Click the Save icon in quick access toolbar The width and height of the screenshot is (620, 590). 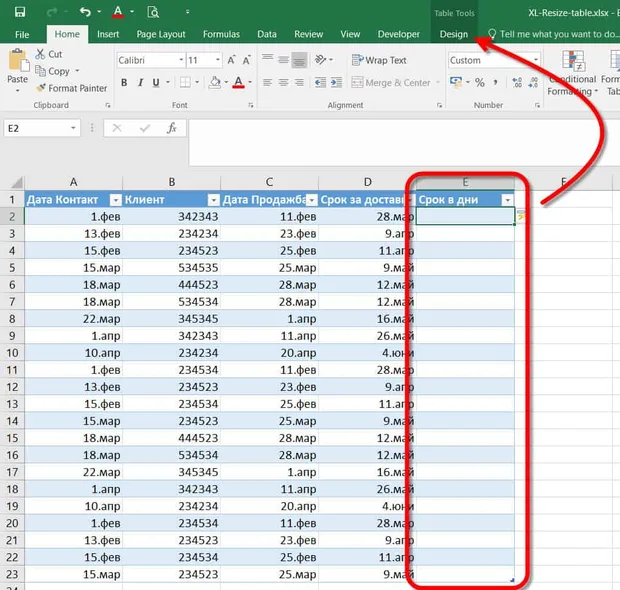point(20,12)
